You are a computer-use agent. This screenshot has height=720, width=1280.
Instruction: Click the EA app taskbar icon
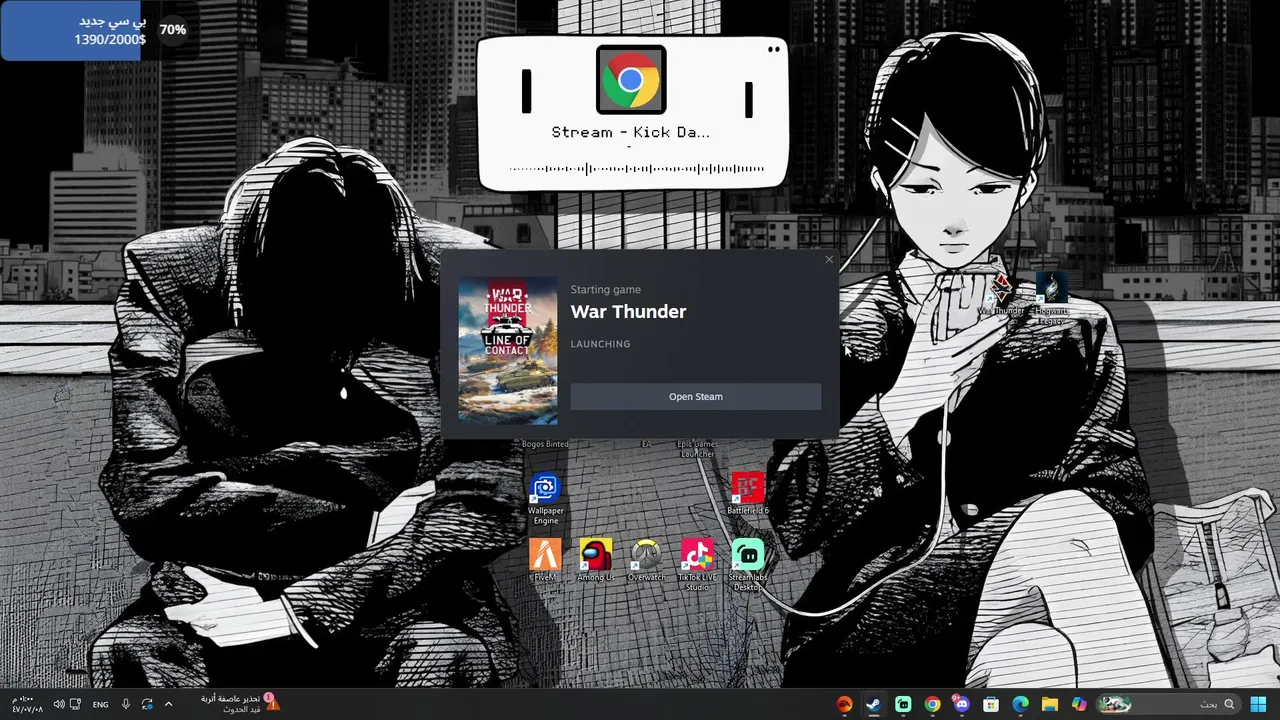pyautogui.click(x=845, y=704)
